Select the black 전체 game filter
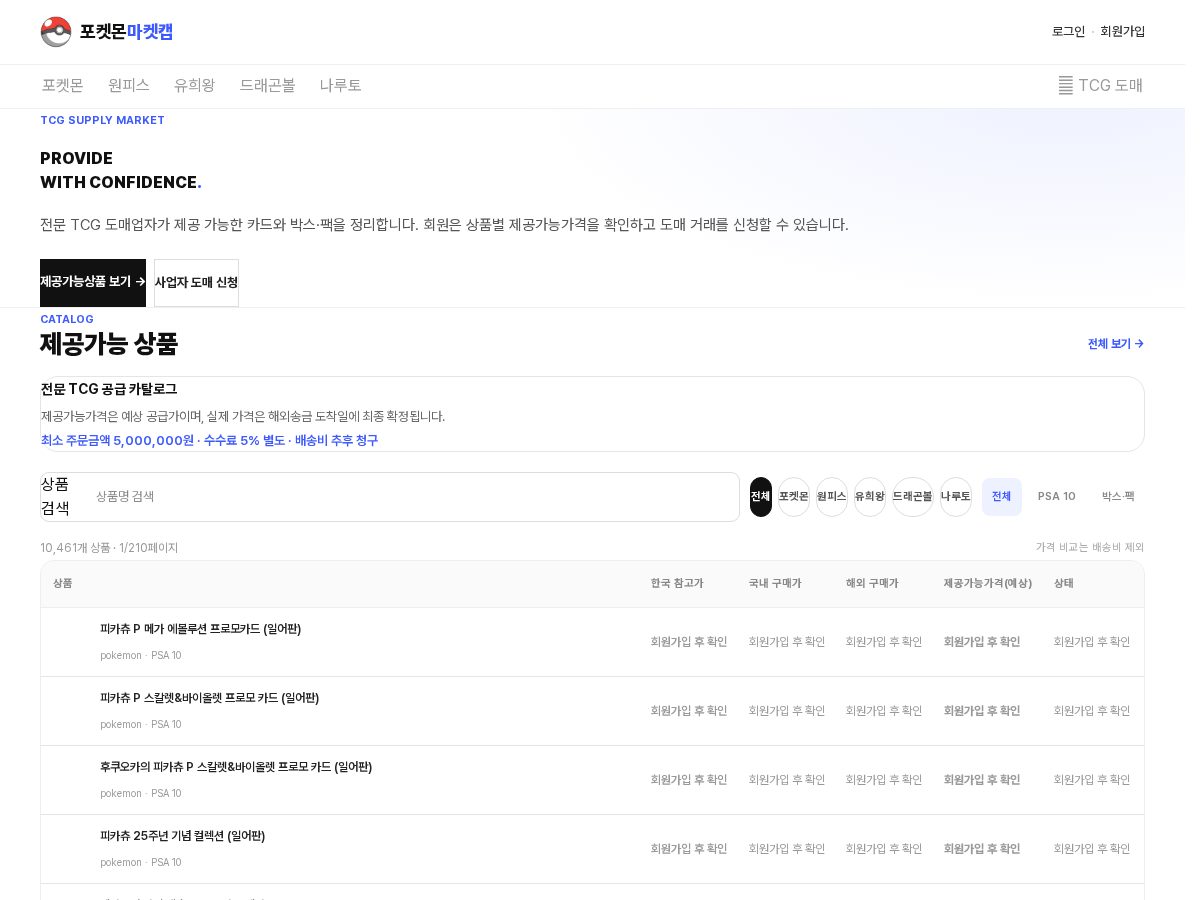 click(x=761, y=497)
